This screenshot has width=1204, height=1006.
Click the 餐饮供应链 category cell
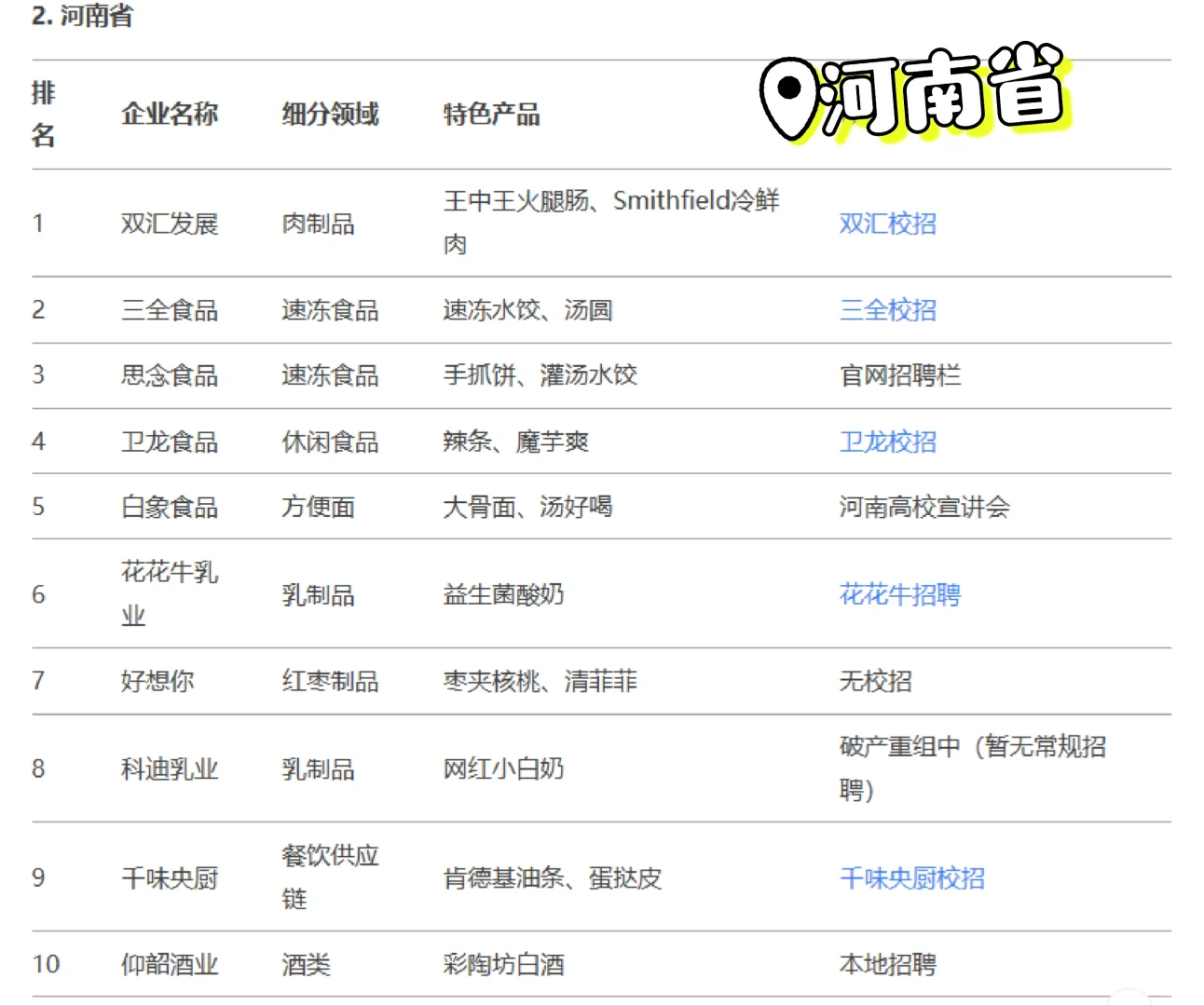[x=330, y=877]
